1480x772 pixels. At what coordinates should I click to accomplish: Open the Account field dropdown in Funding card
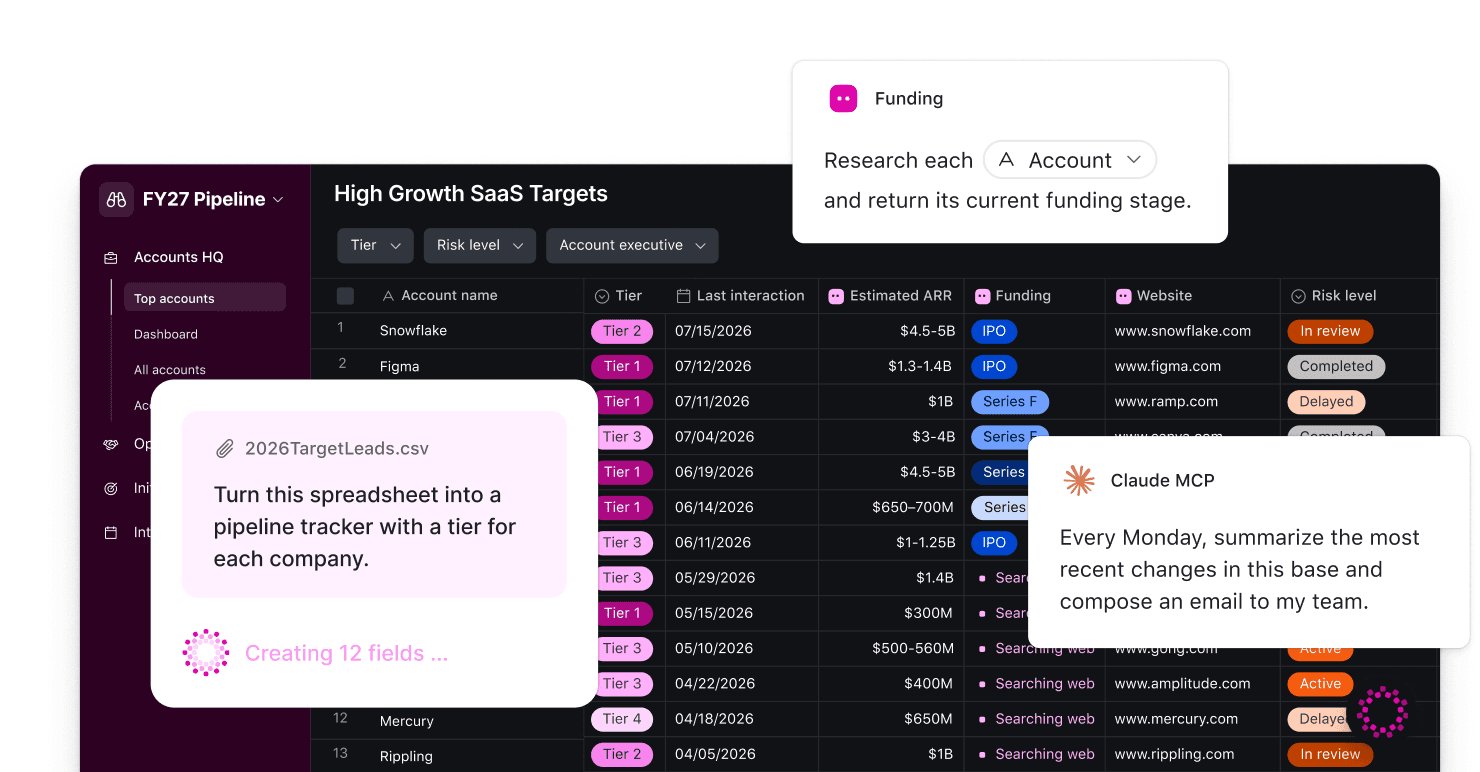(x=1070, y=160)
